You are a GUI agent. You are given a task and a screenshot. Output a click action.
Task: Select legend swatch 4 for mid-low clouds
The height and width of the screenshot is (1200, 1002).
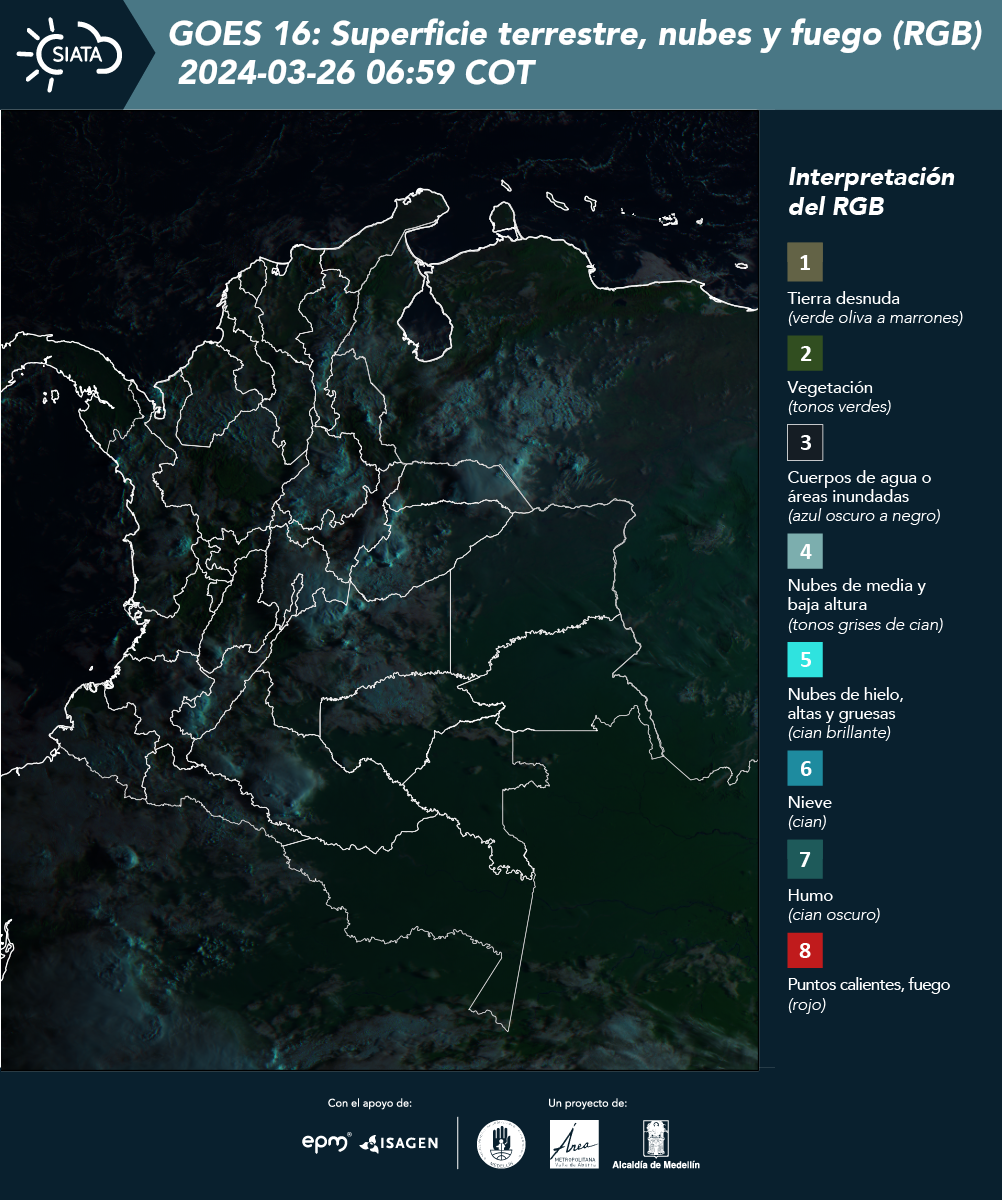coord(805,550)
